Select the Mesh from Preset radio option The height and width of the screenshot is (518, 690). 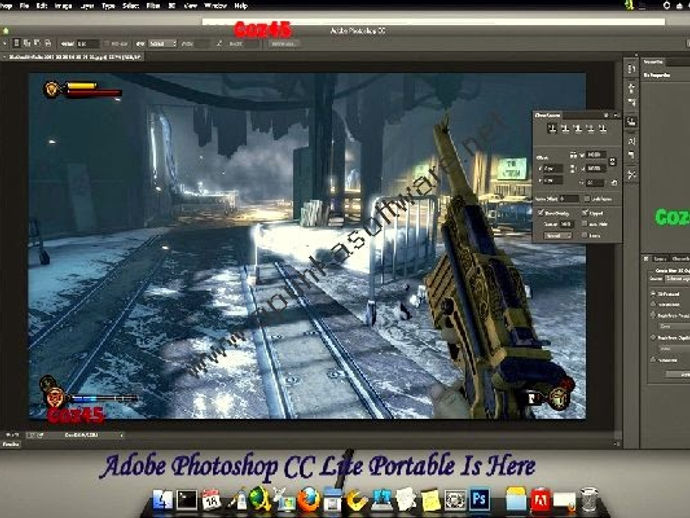[653, 316]
